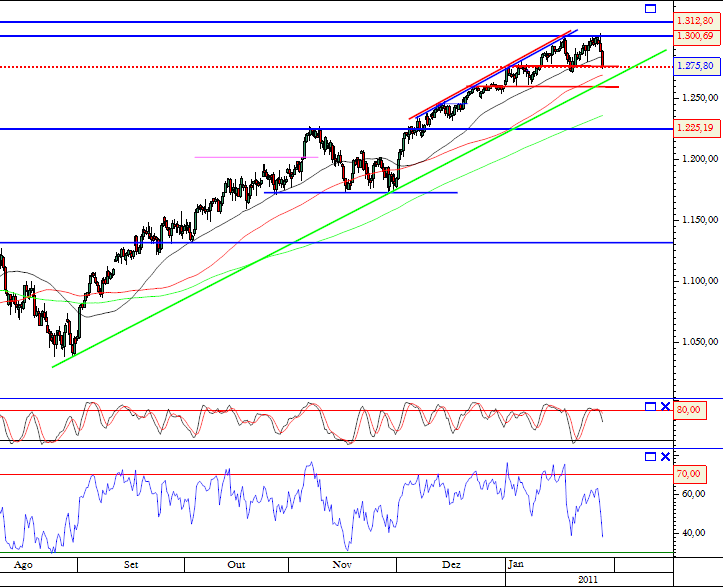Close the stochastic indicator panel
The image size is (723, 587).
tap(665, 406)
